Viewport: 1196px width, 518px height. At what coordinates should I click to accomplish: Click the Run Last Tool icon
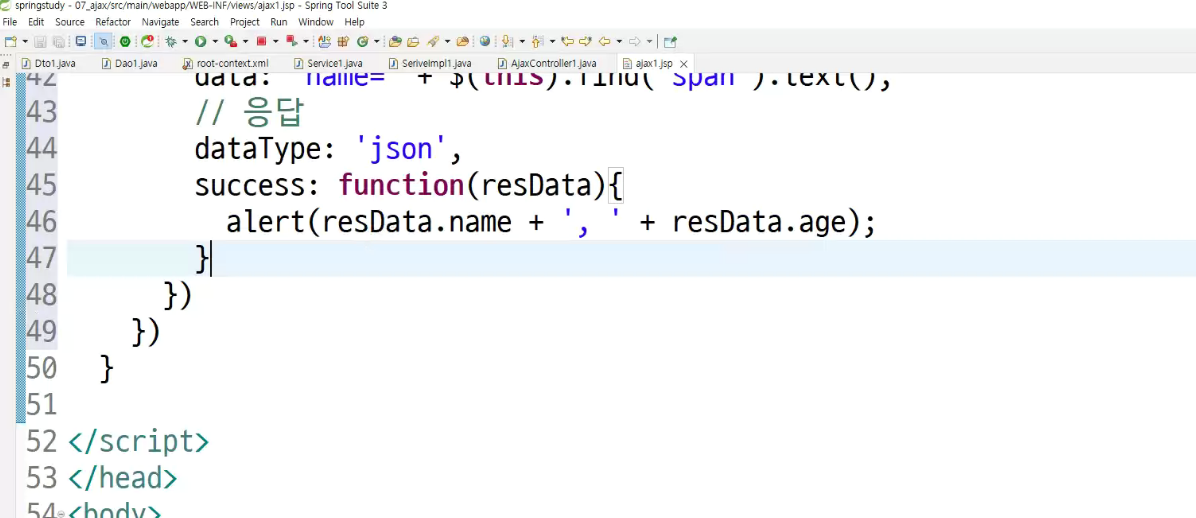[291, 41]
